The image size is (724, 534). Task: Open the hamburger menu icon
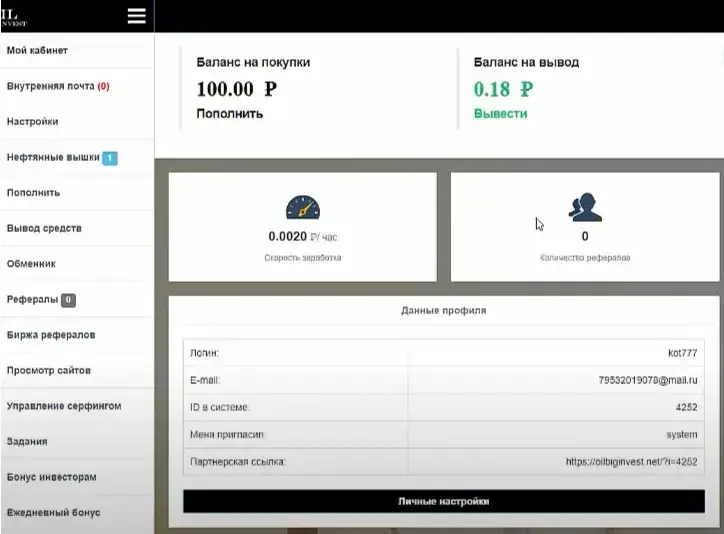(x=137, y=16)
